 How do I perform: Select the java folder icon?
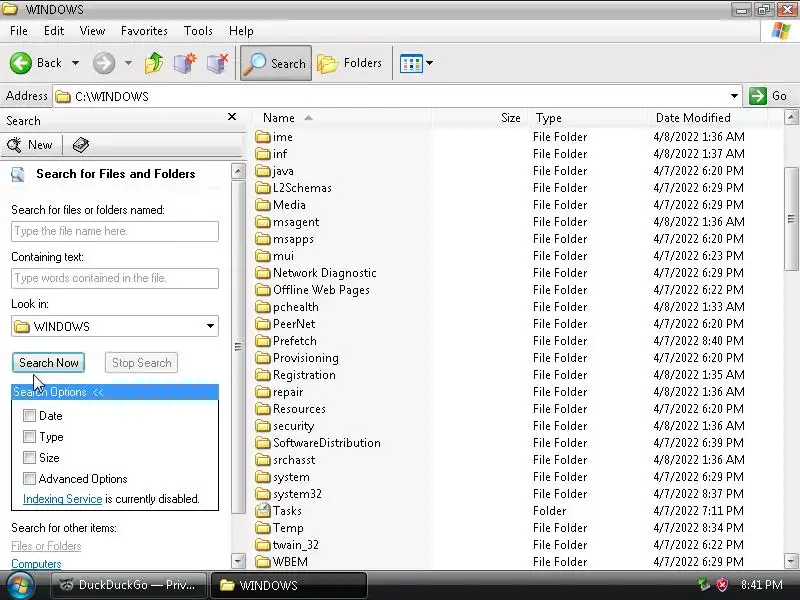coord(263,171)
